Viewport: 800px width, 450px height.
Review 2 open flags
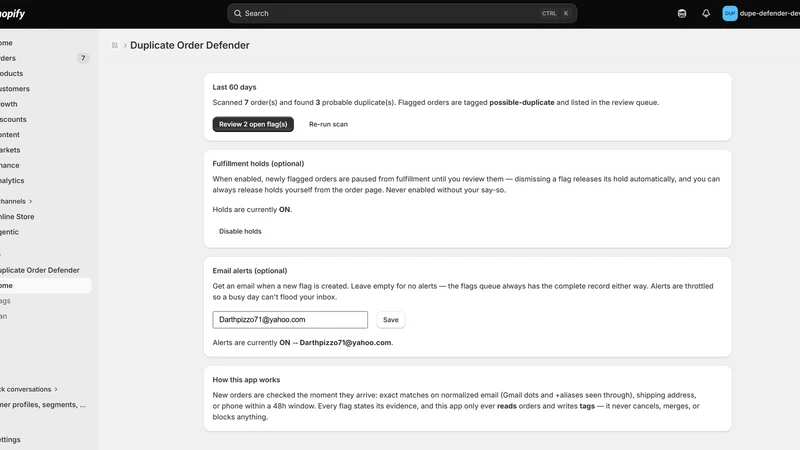(253, 124)
